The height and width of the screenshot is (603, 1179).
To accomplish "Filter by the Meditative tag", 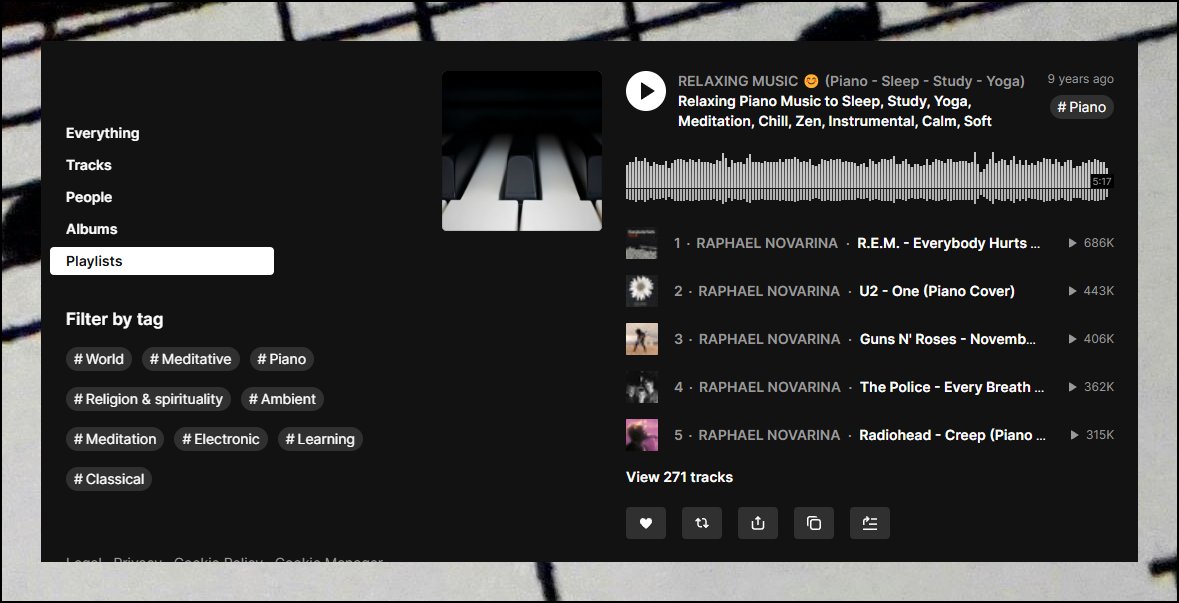I will click(190, 359).
